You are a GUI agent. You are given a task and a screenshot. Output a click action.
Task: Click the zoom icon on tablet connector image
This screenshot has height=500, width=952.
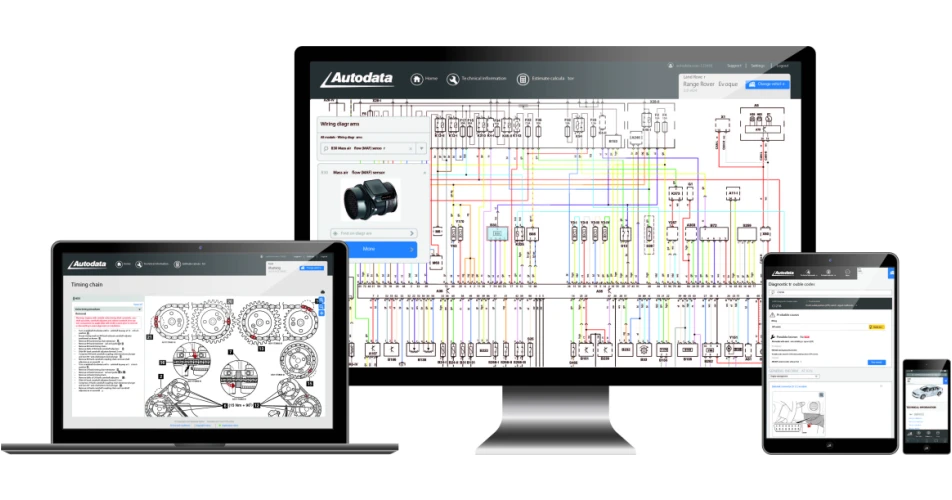point(821,395)
